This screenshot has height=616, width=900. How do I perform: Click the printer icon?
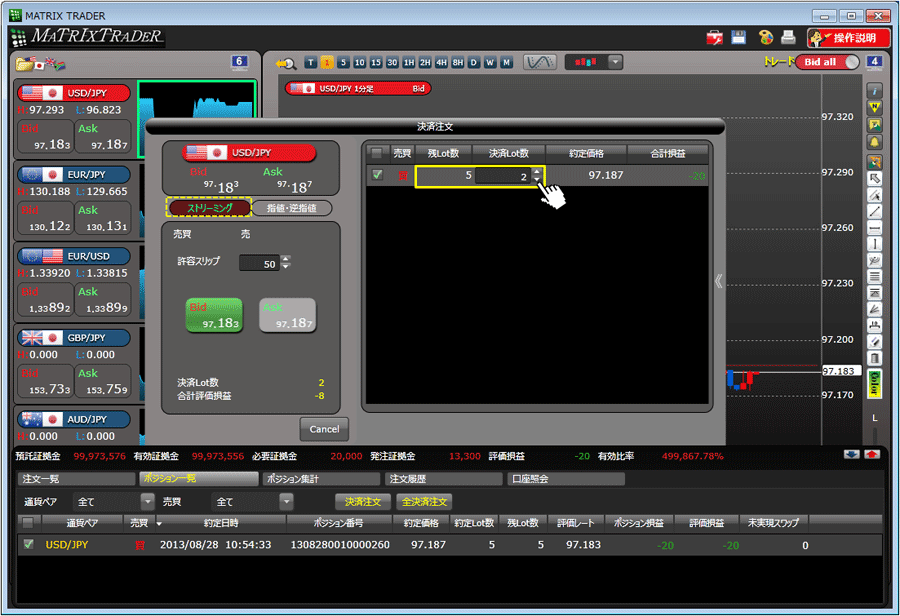click(789, 38)
